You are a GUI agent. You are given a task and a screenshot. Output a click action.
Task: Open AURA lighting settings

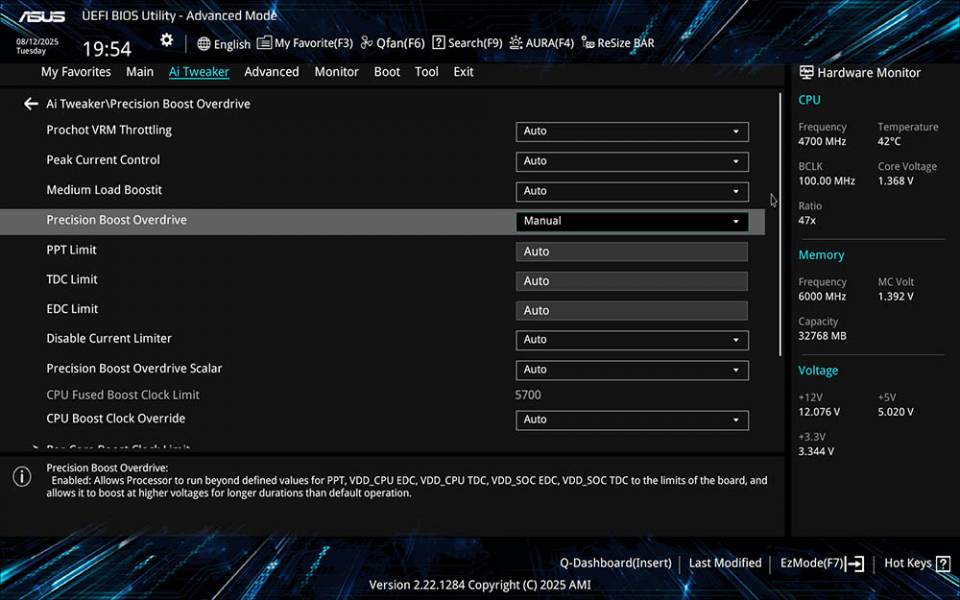(542, 43)
